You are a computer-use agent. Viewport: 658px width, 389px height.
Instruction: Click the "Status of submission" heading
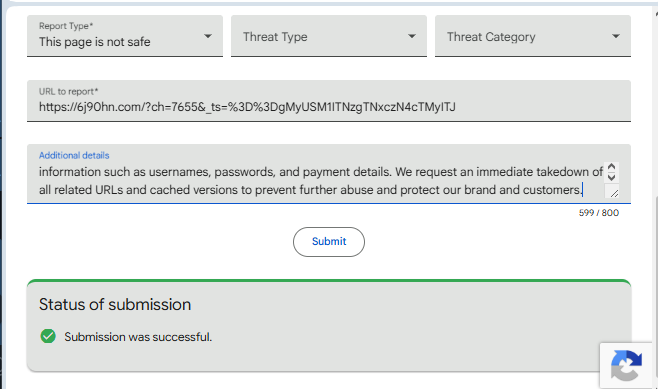pos(115,305)
